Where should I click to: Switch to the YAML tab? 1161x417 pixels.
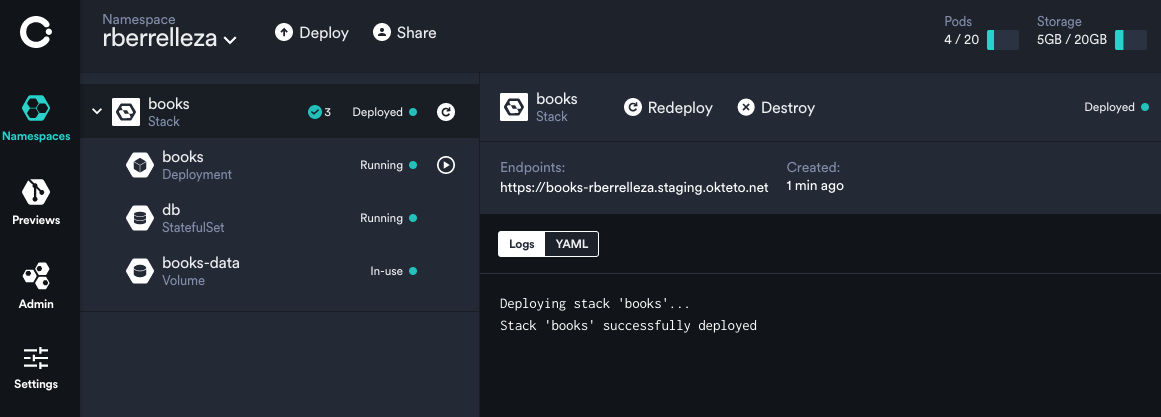pyautogui.click(x=572, y=244)
